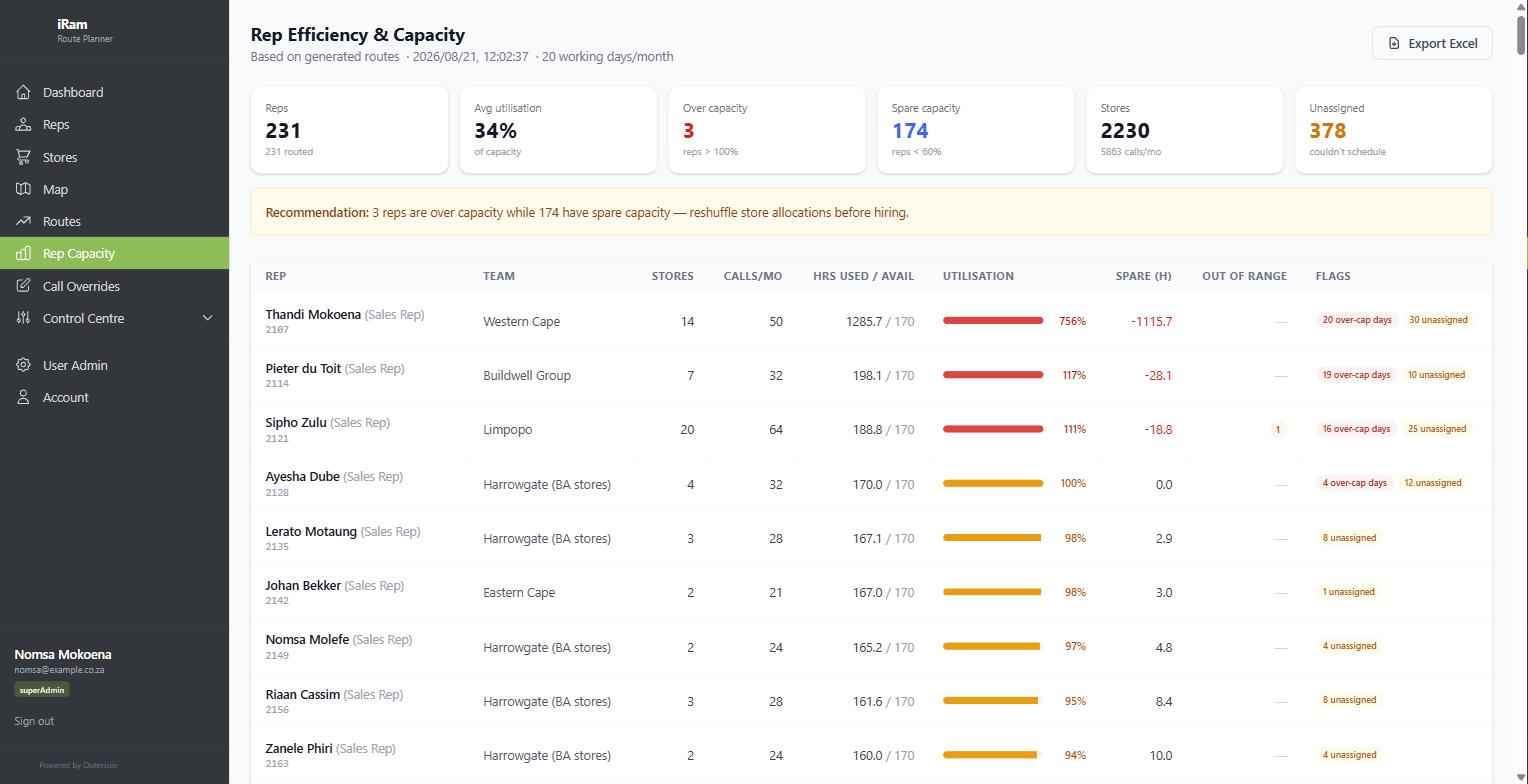Click the Export Excel file icon
The image size is (1528, 784).
(x=1394, y=43)
